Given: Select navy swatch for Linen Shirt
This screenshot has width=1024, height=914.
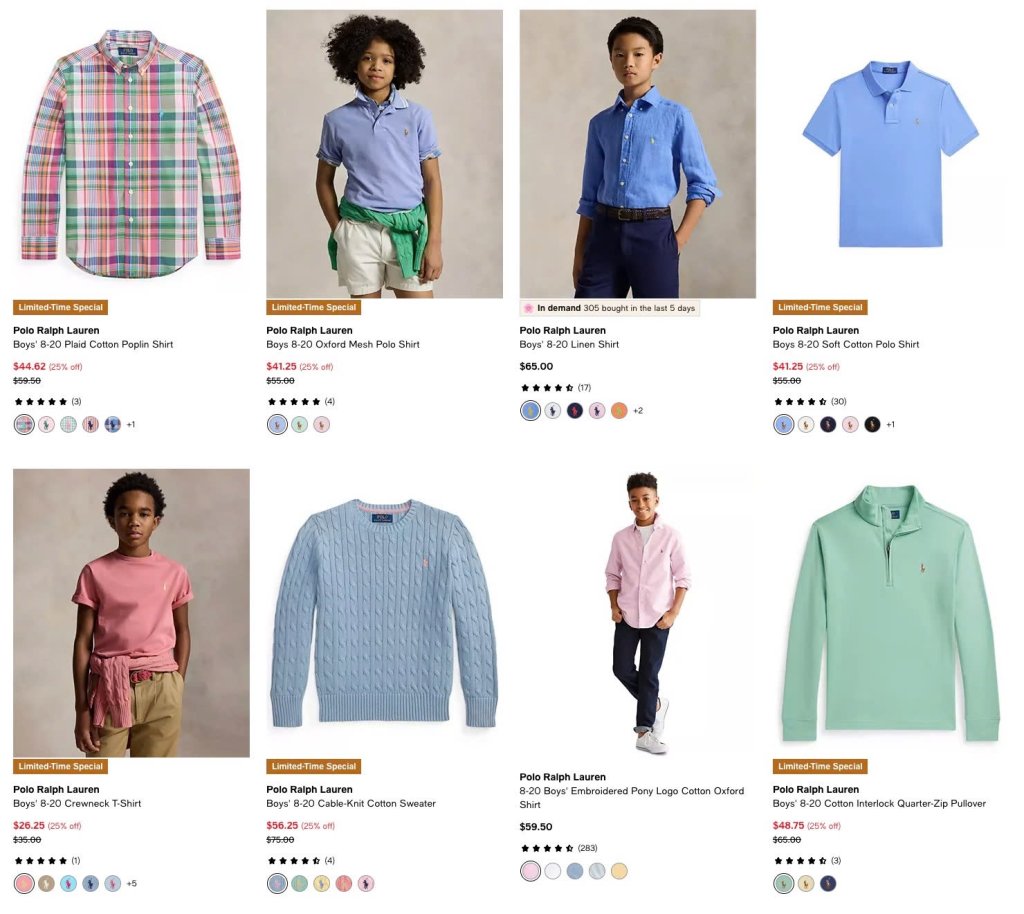Looking at the screenshot, I should click(x=575, y=411).
